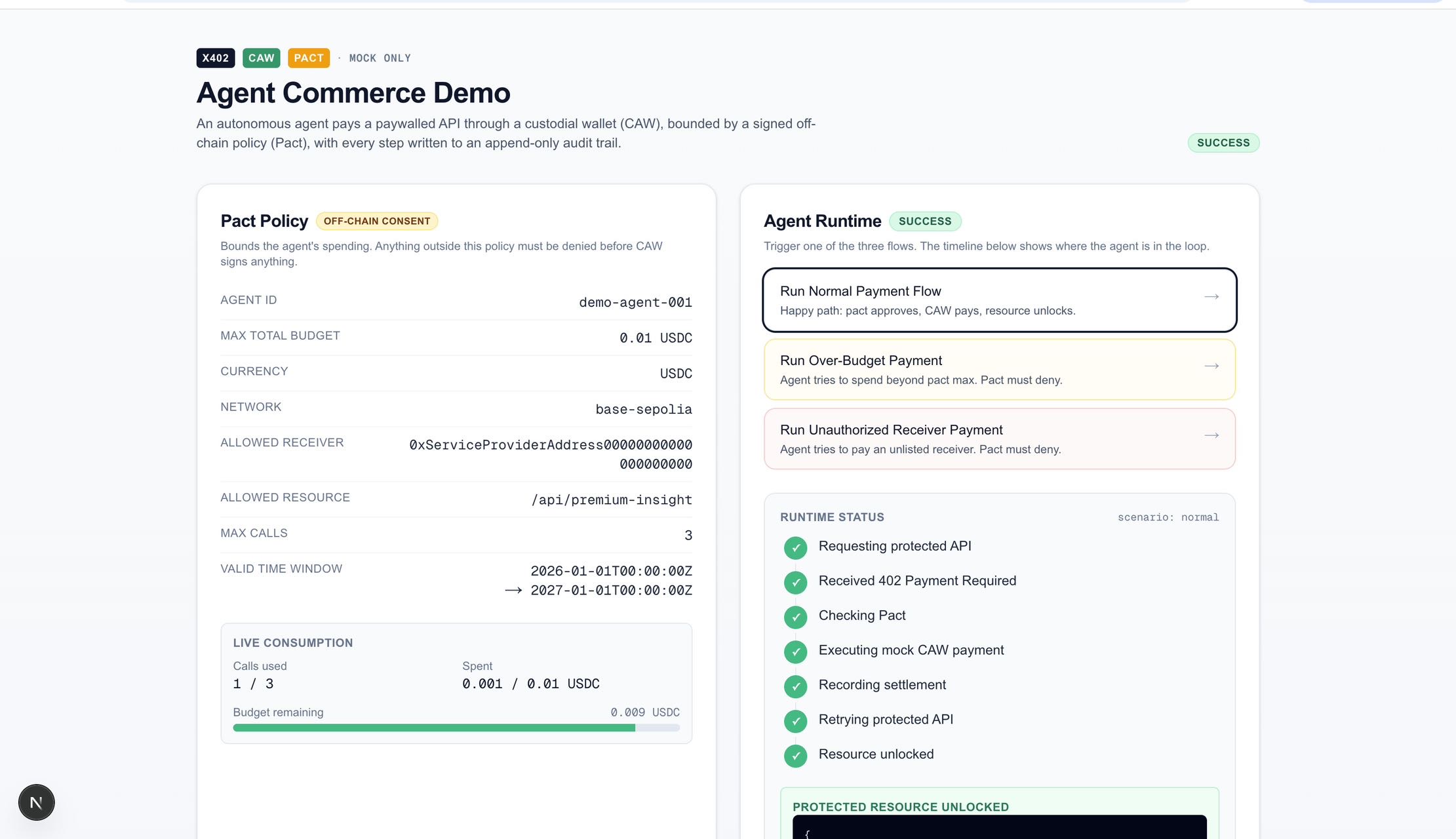Run Unauthorized Receiver Payment scenario

(1000, 439)
